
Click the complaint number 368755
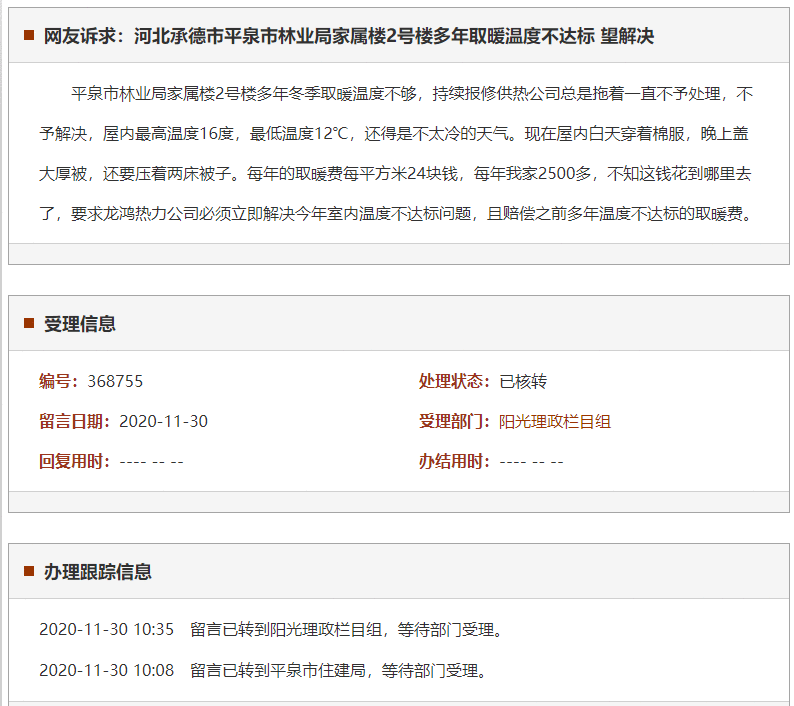(115, 381)
